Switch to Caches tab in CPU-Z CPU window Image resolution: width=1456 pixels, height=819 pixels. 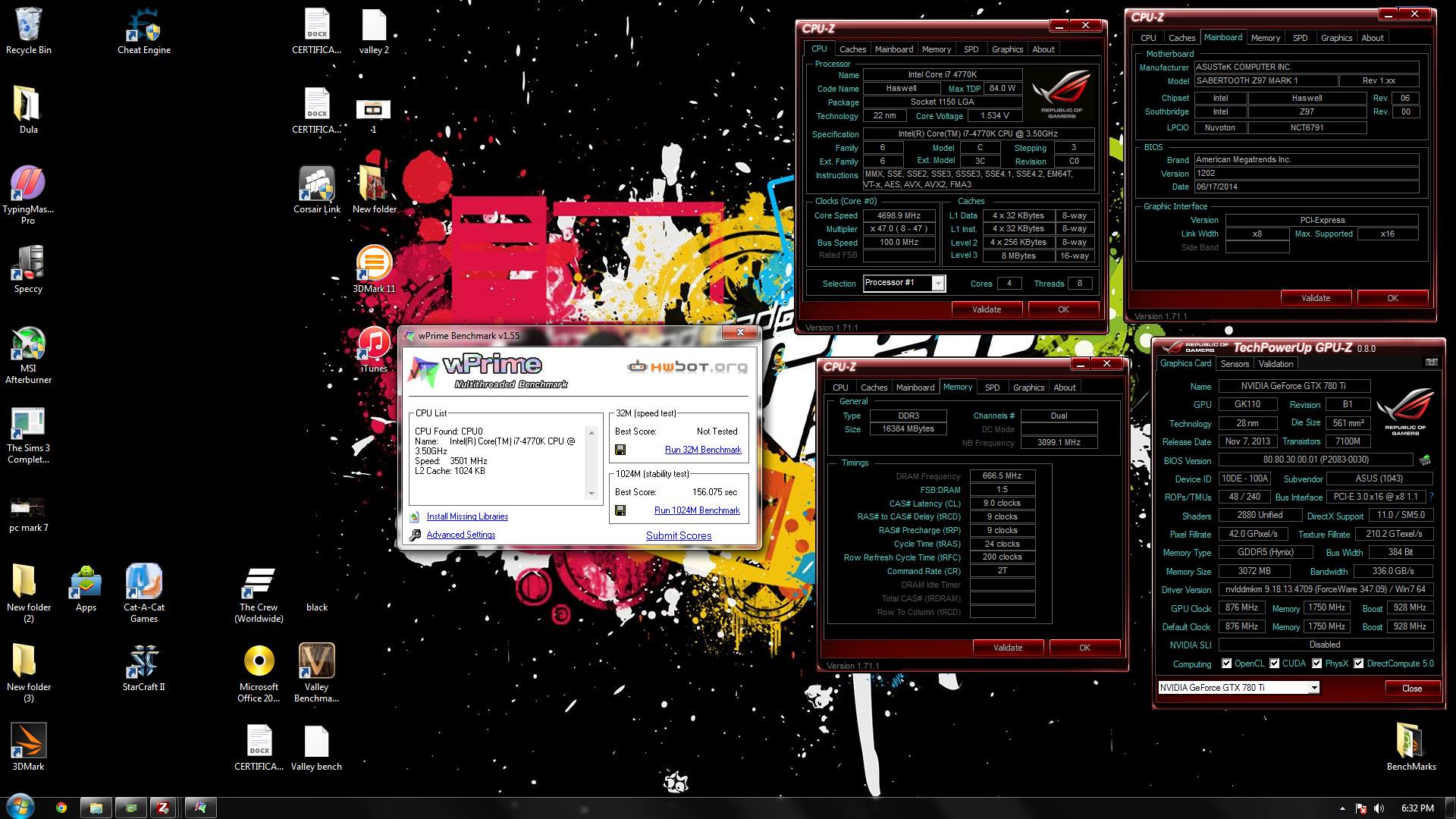pyautogui.click(x=852, y=49)
